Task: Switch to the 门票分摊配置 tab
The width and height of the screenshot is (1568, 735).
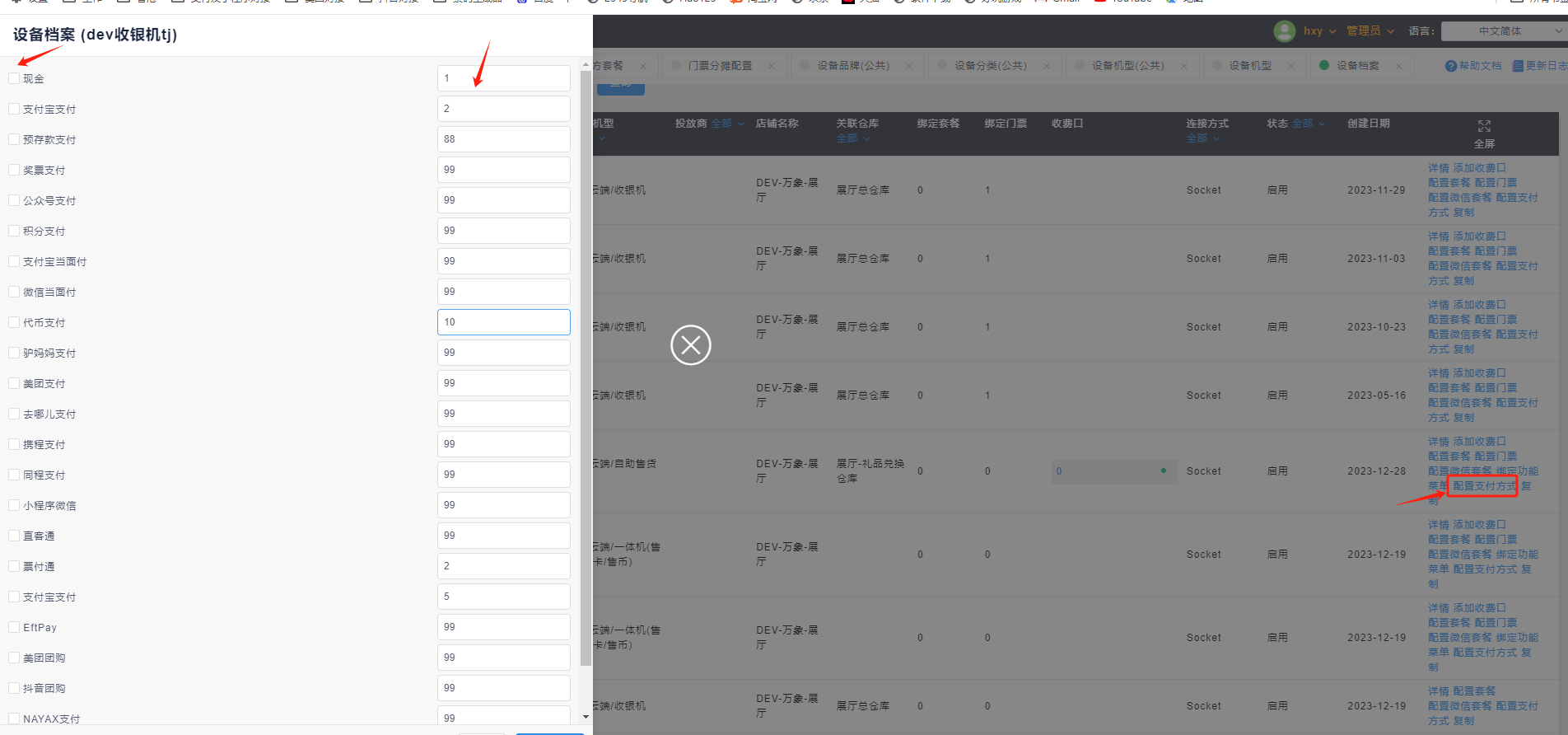Action: point(720,66)
